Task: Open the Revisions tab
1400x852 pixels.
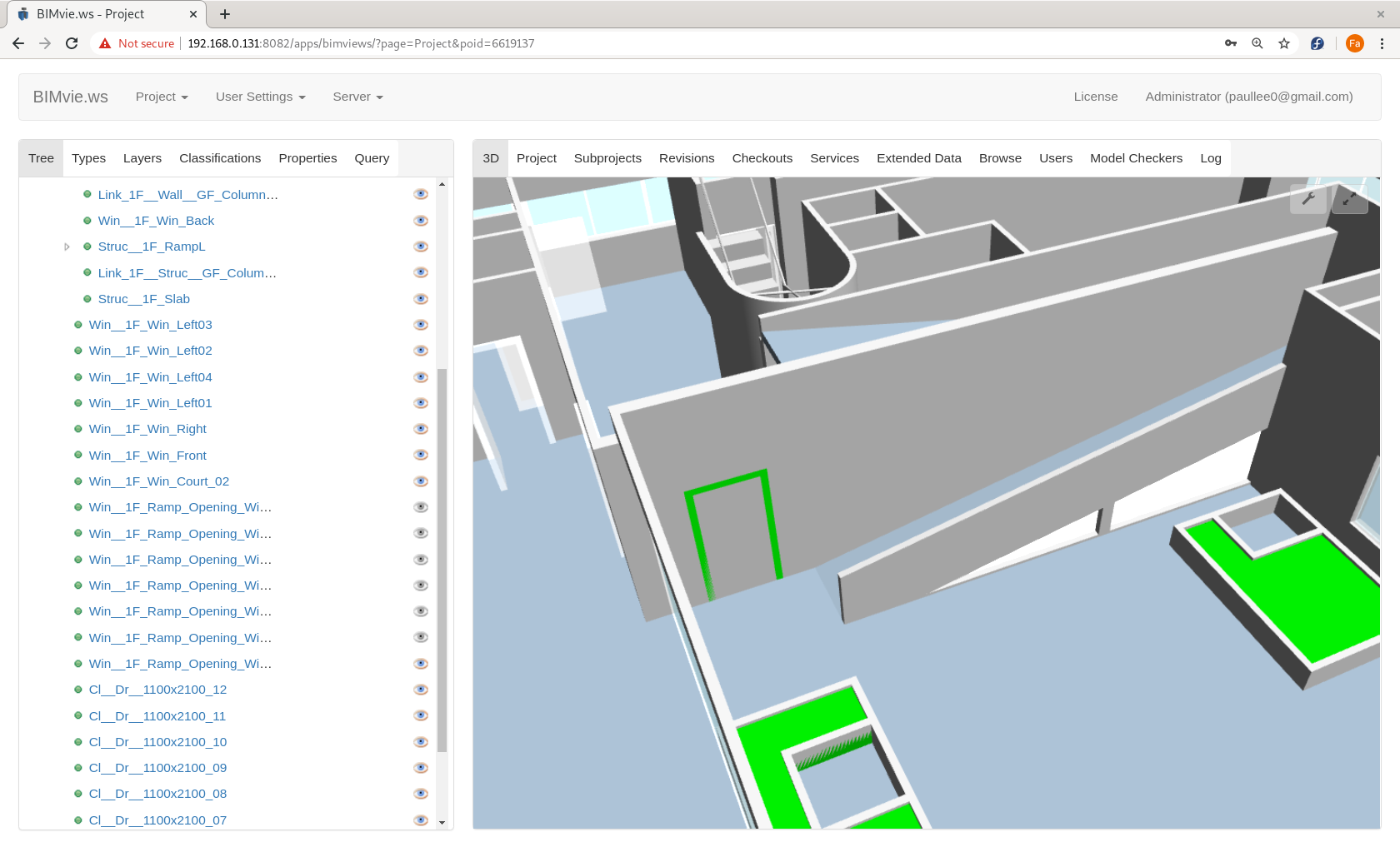Action: click(x=687, y=157)
